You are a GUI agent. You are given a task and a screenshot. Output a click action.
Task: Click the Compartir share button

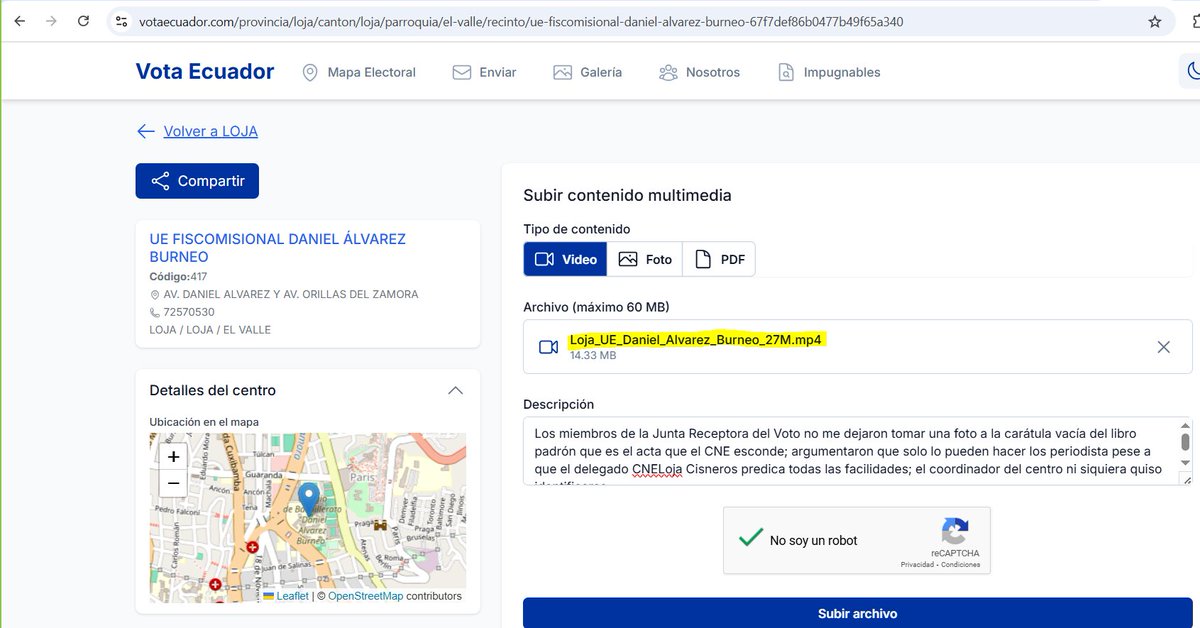197,181
